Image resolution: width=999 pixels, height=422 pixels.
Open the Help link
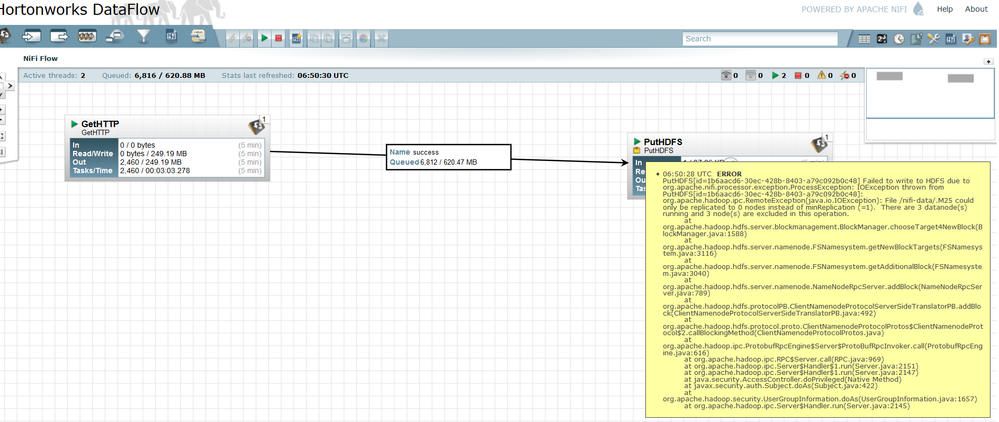coord(944,9)
